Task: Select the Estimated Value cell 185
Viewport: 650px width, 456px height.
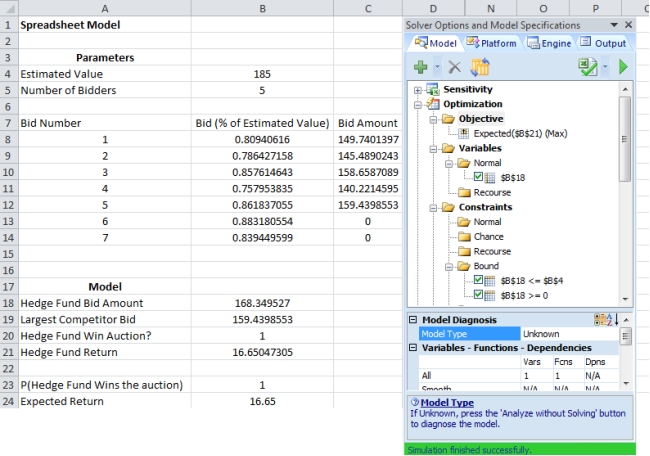Action: coord(262,74)
